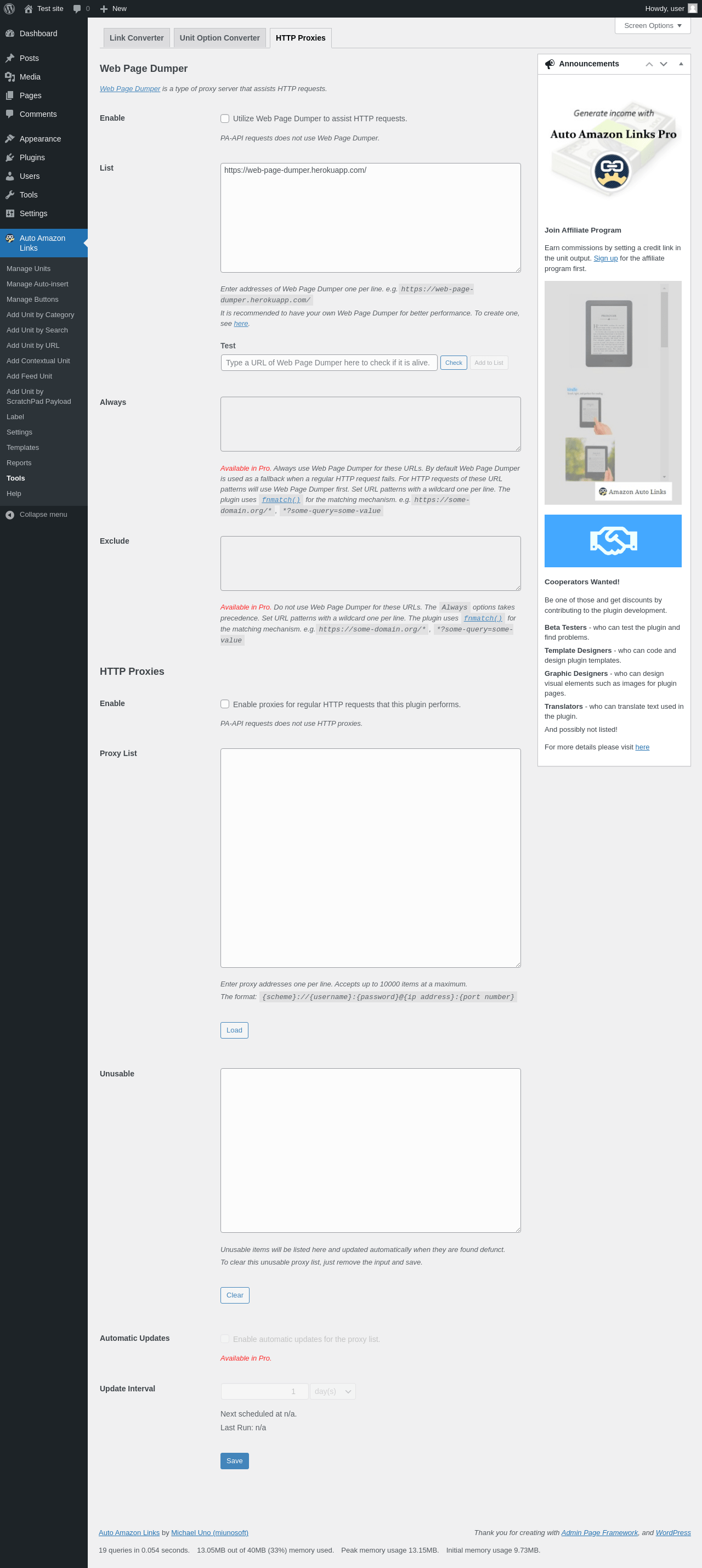Click the Kindle product preview image

tap(613, 393)
